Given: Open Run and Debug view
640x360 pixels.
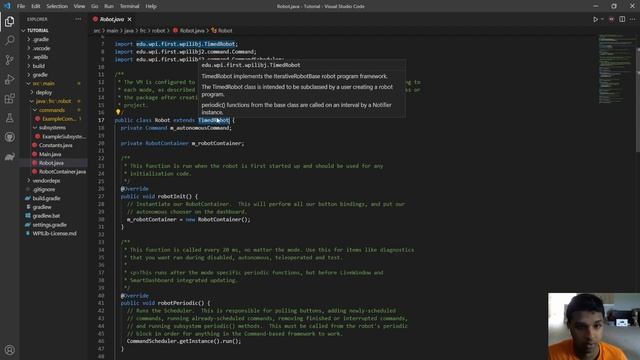Looking at the screenshot, I should point(9,79).
